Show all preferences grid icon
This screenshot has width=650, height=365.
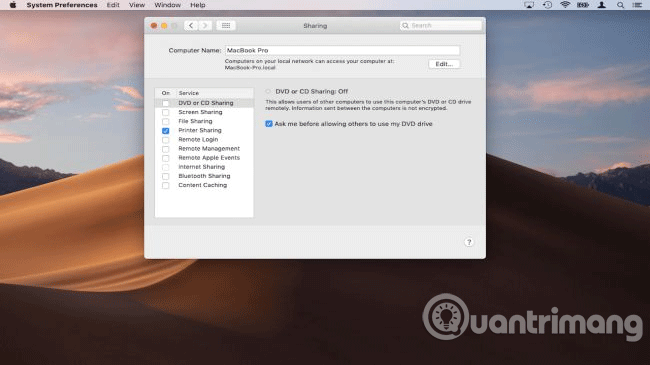tap(226, 25)
